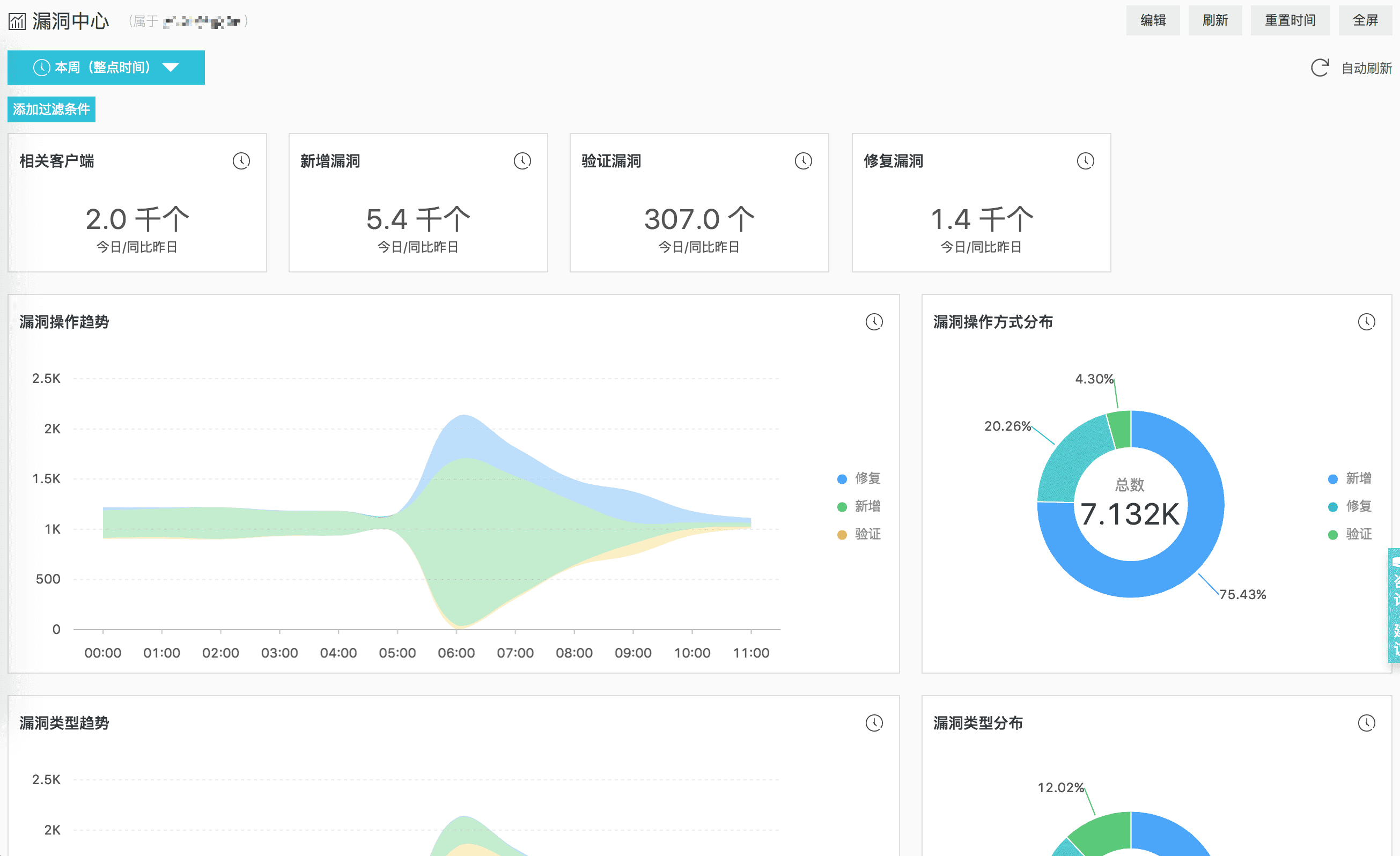
Task: Click clock icon on 漏洞操作方式分布 panel
Action: 1366,322
